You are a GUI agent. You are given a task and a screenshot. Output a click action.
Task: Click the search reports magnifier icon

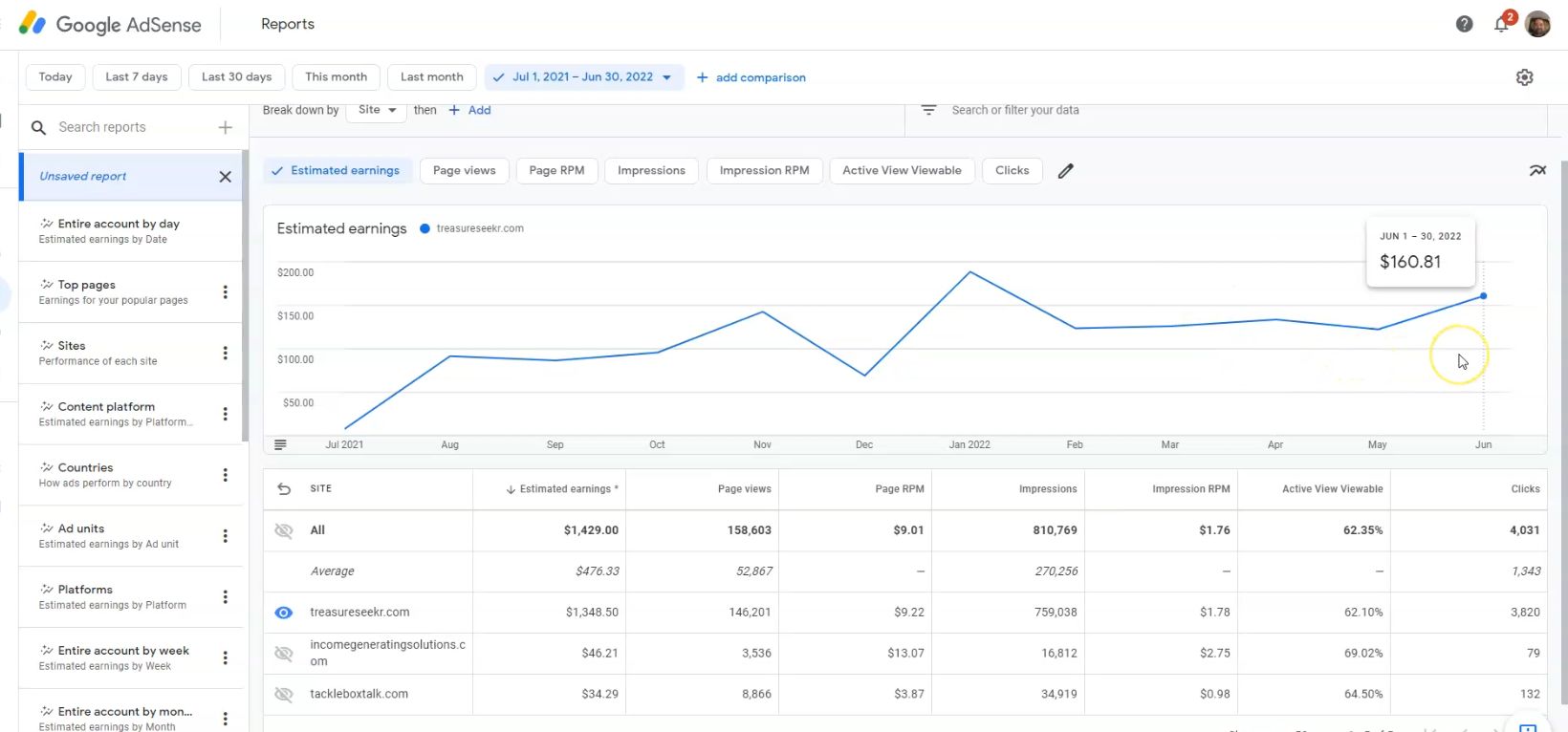[x=38, y=127]
